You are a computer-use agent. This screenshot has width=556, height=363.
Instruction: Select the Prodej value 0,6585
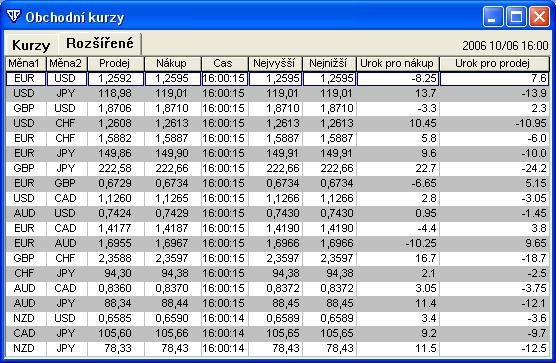pos(116,318)
